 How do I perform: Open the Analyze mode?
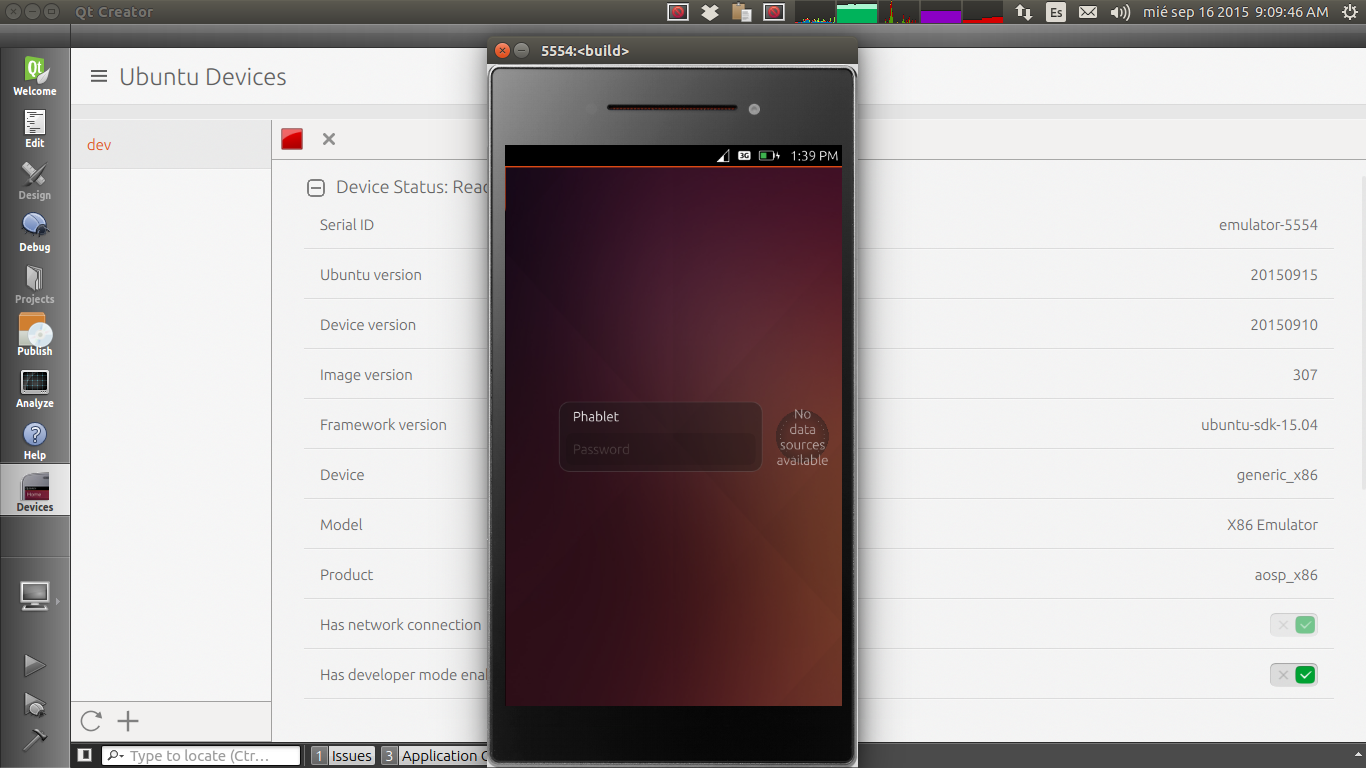coord(35,388)
